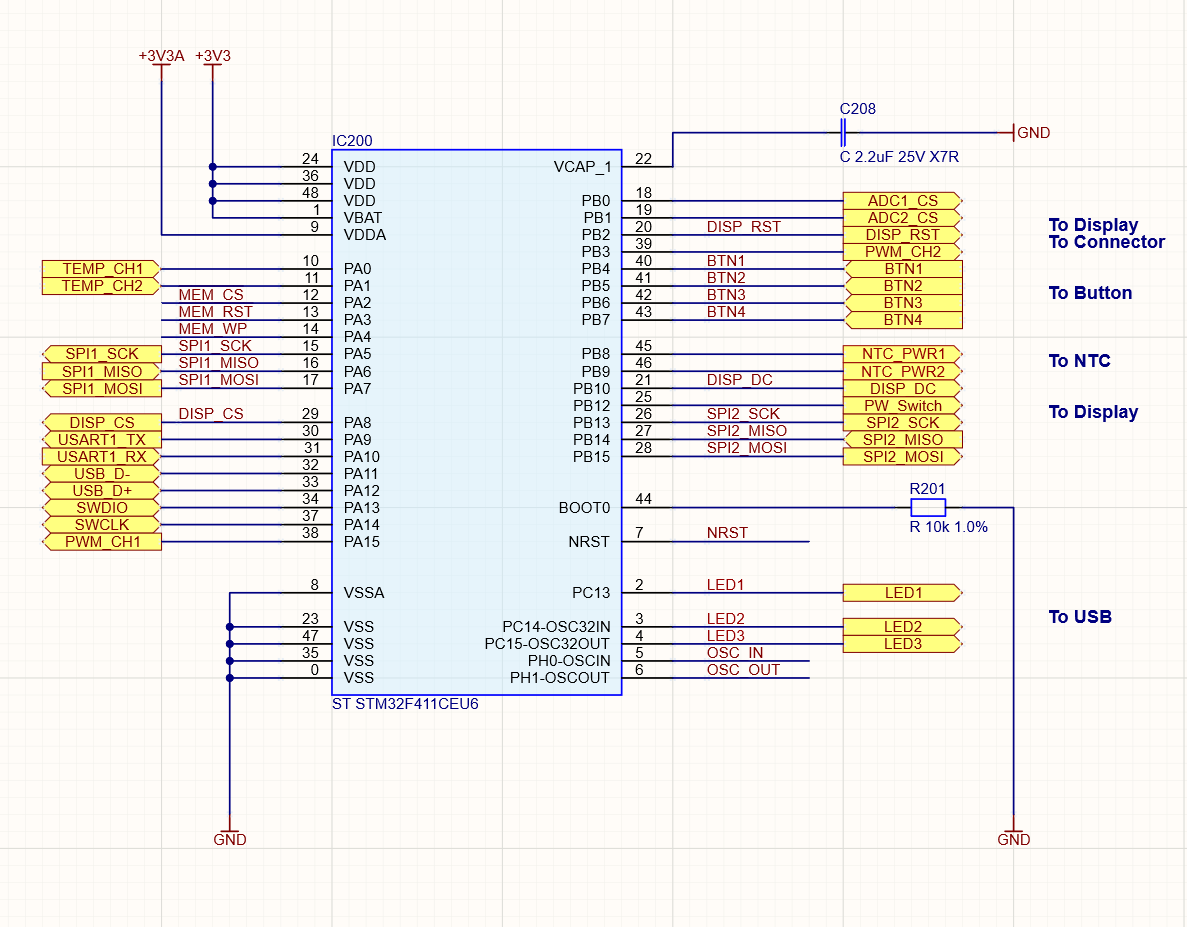The width and height of the screenshot is (1187, 927).
Task: Click the SPI2_MOSI port symbol
Action: click(x=902, y=457)
